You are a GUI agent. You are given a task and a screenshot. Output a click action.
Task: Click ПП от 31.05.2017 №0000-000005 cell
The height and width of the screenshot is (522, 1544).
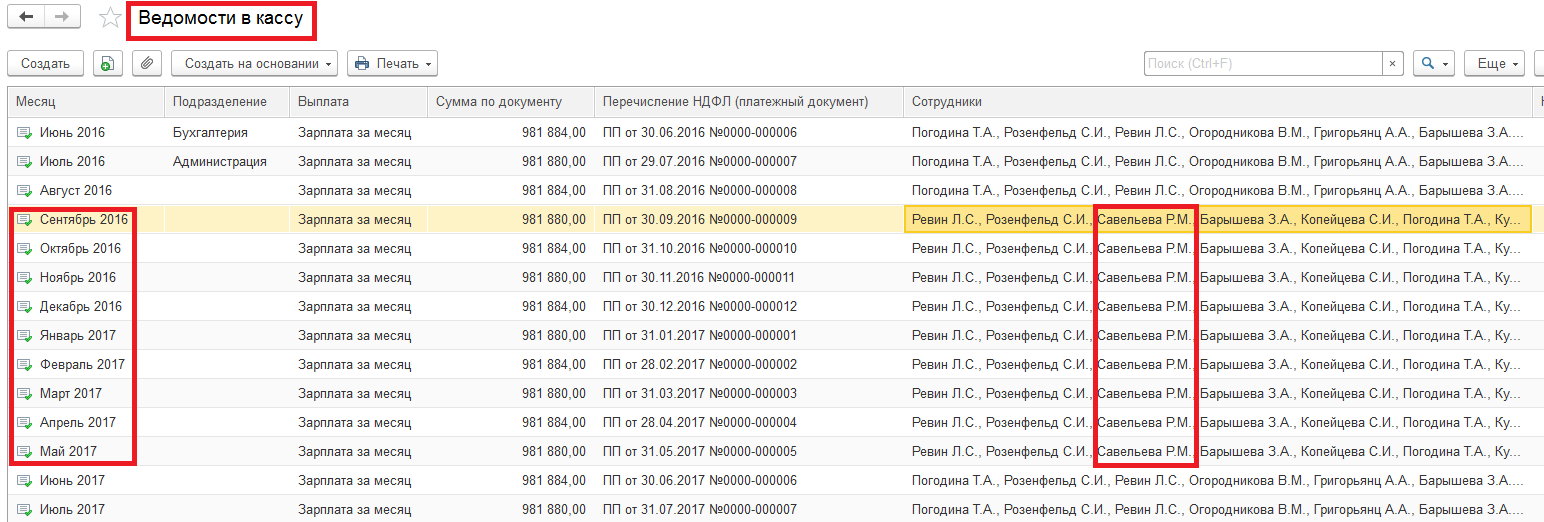click(749, 451)
